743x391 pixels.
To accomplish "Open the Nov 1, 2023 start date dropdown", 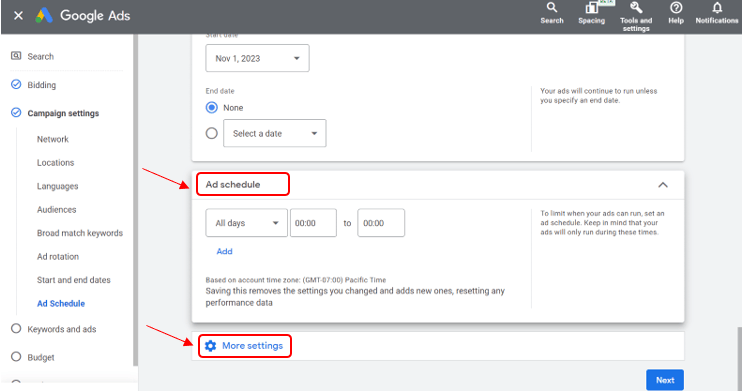I will pos(257,58).
